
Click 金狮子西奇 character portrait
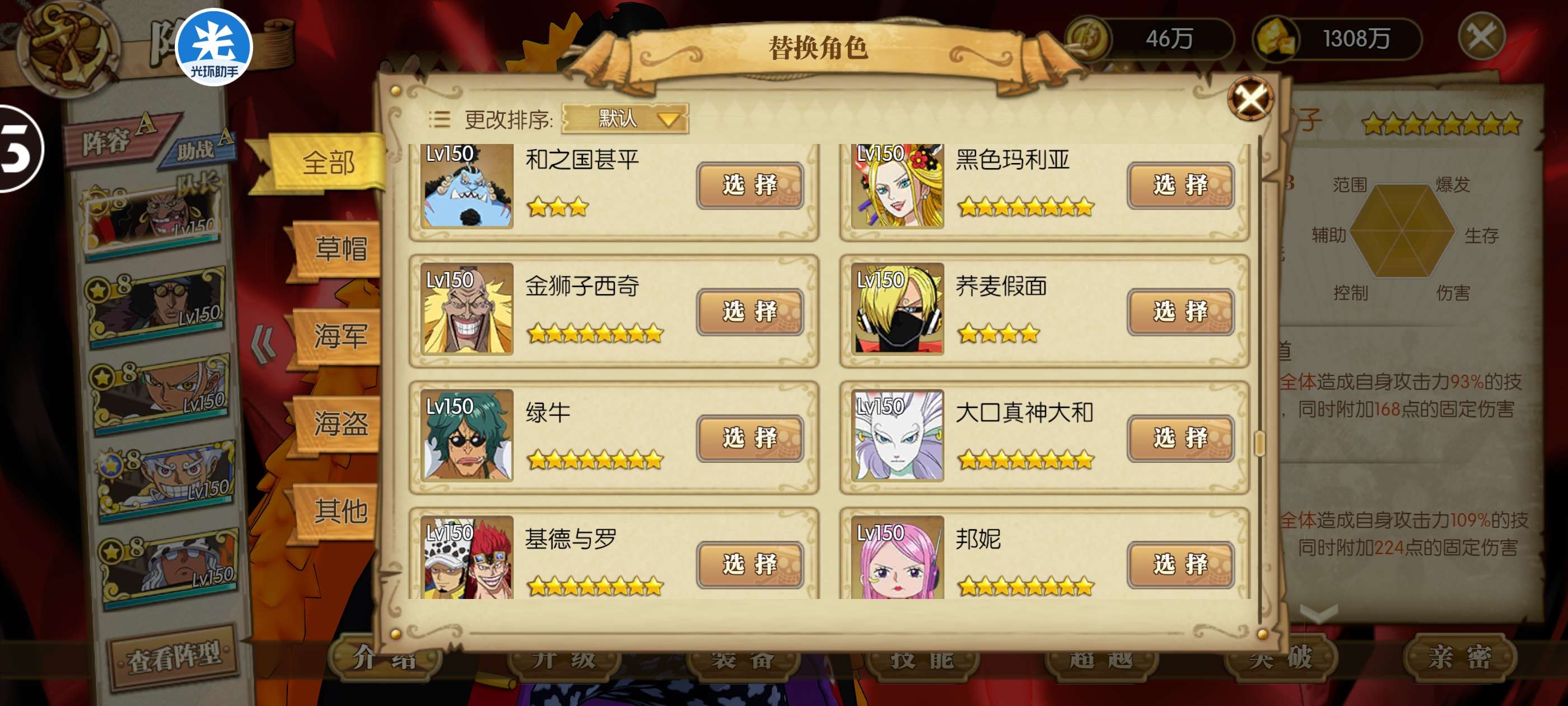coord(467,309)
